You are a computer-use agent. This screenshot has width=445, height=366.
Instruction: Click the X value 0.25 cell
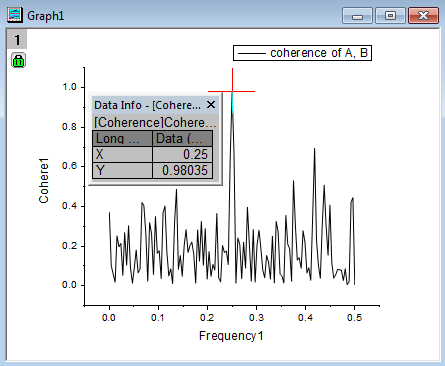[x=182, y=154]
